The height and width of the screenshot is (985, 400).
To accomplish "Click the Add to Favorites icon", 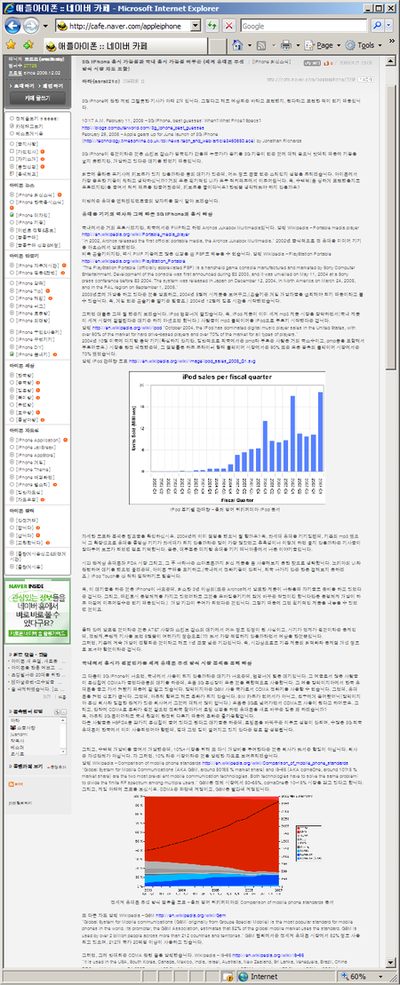I will pos(28,45).
